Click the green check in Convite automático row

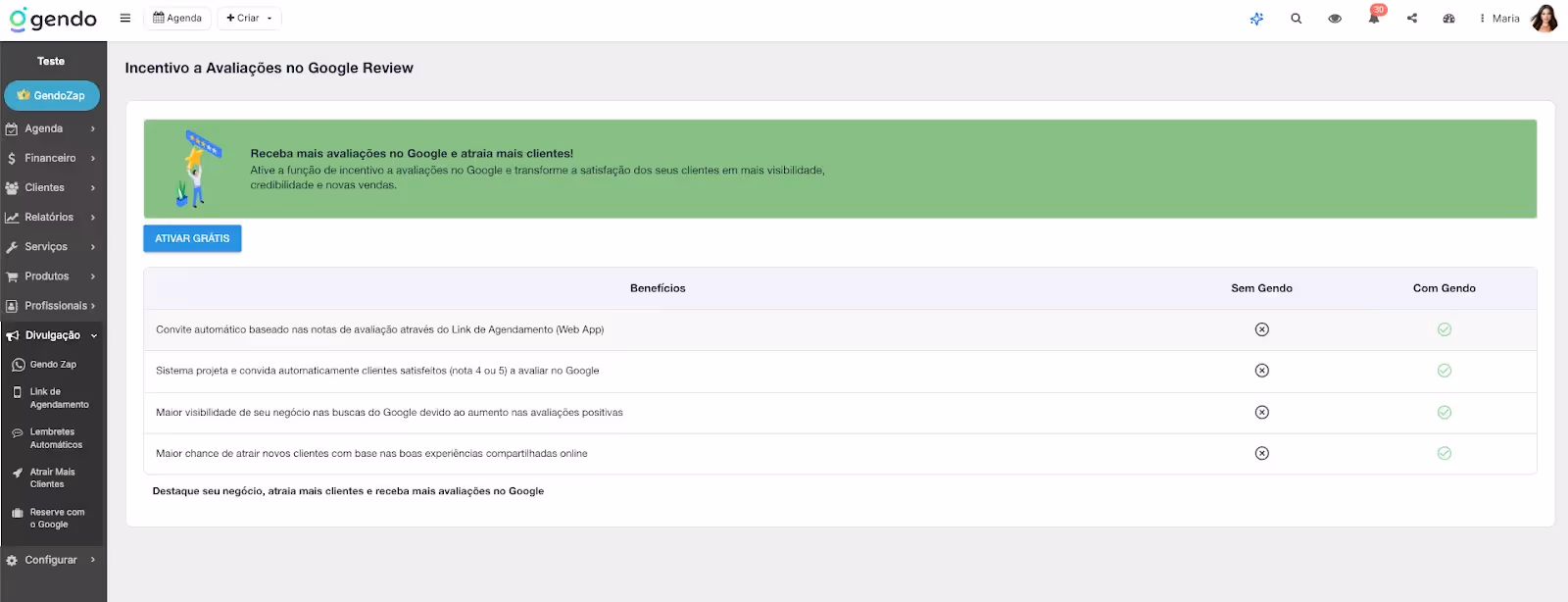pos(1445,329)
